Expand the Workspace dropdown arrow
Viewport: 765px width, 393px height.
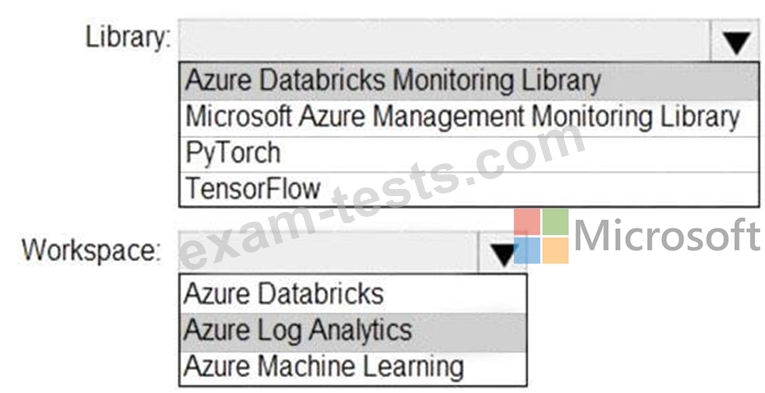[503, 253]
